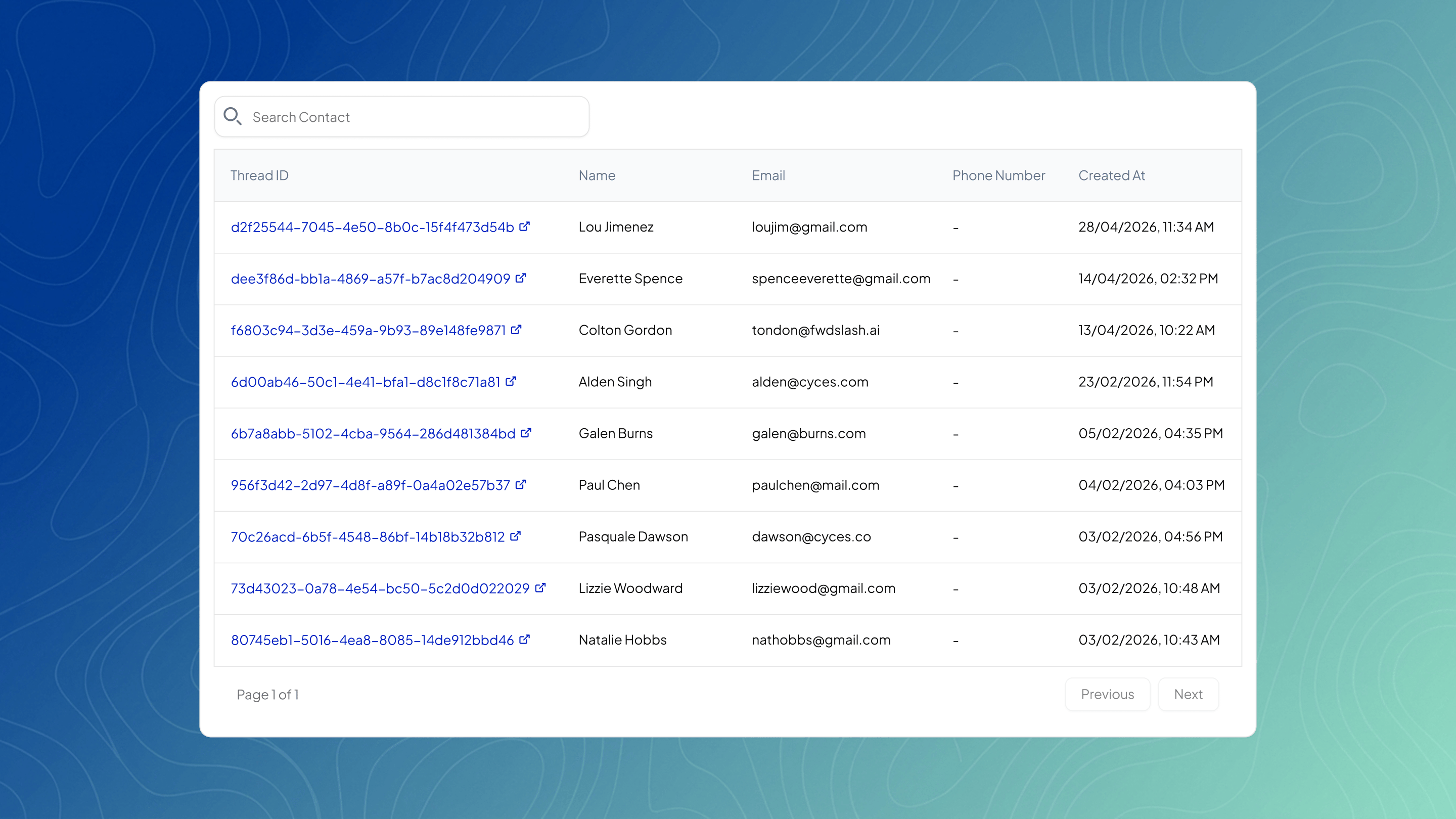
Task: Open external link icon for Galen Burns thread
Action: [x=526, y=433]
